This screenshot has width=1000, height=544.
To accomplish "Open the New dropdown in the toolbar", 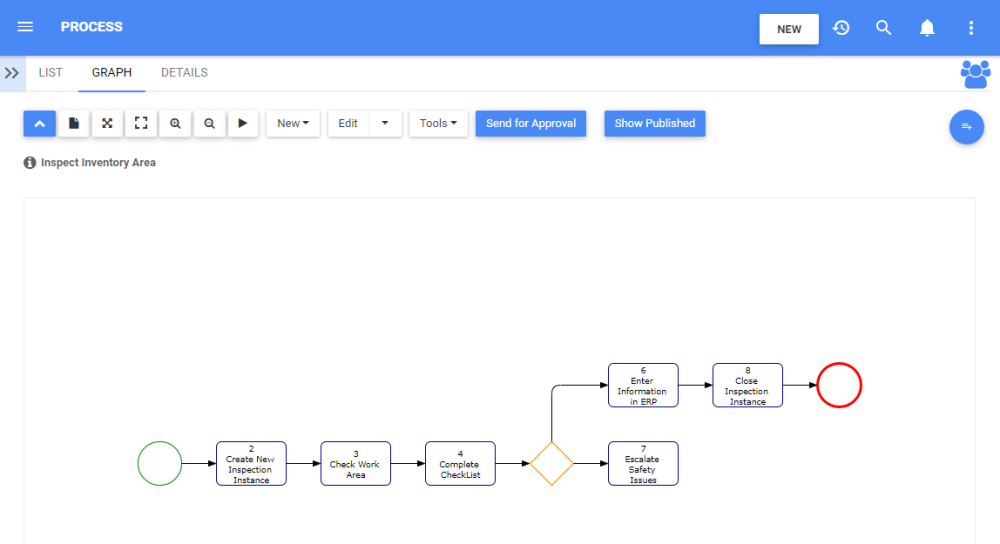I will [x=293, y=123].
